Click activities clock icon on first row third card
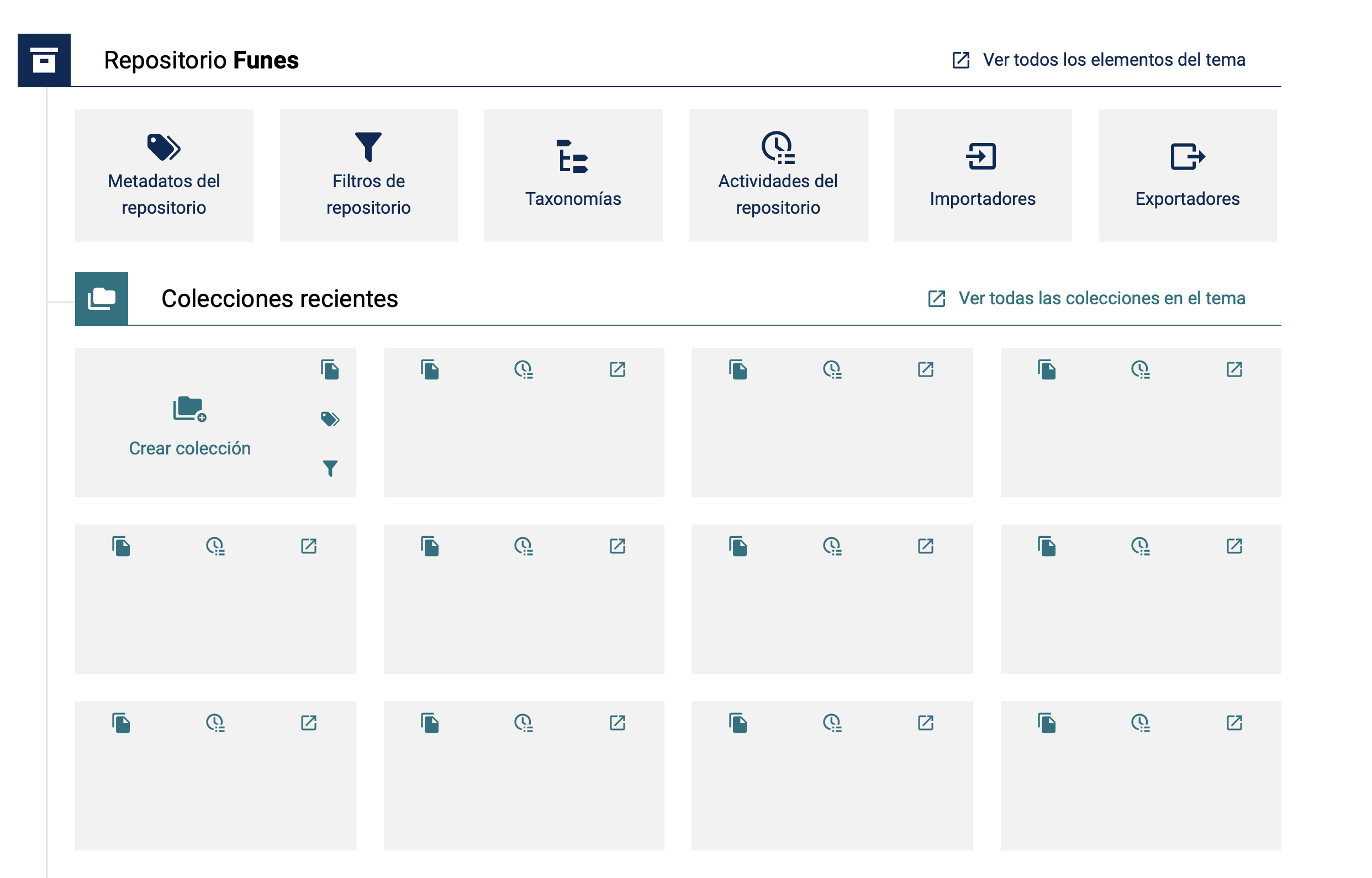 (832, 369)
